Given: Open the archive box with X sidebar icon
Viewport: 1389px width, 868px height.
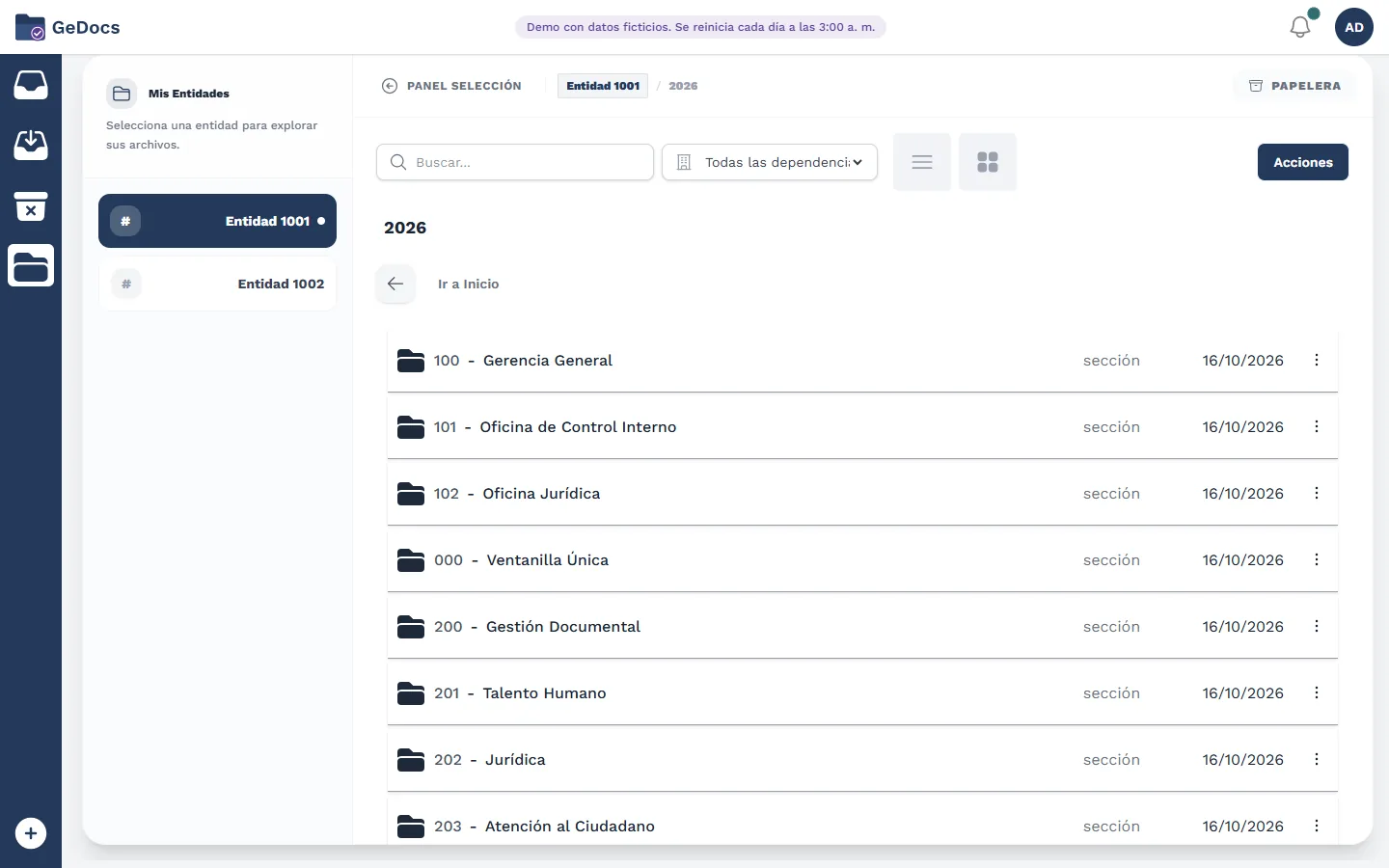Looking at the screenshot, I should [x=31, y=205].
